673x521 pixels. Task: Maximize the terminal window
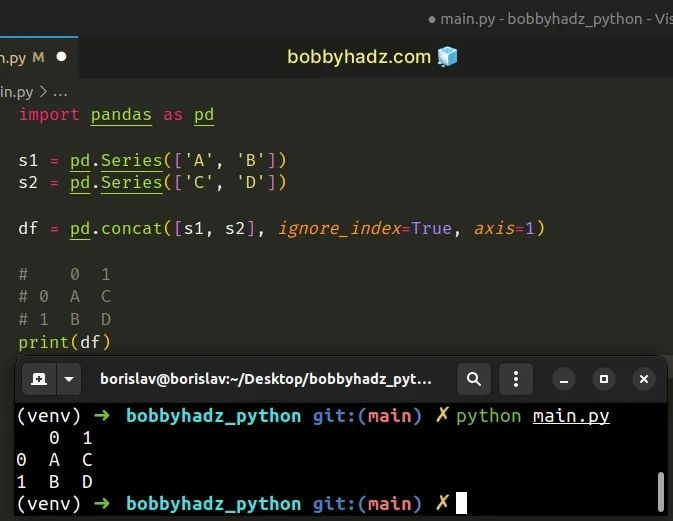604,379
